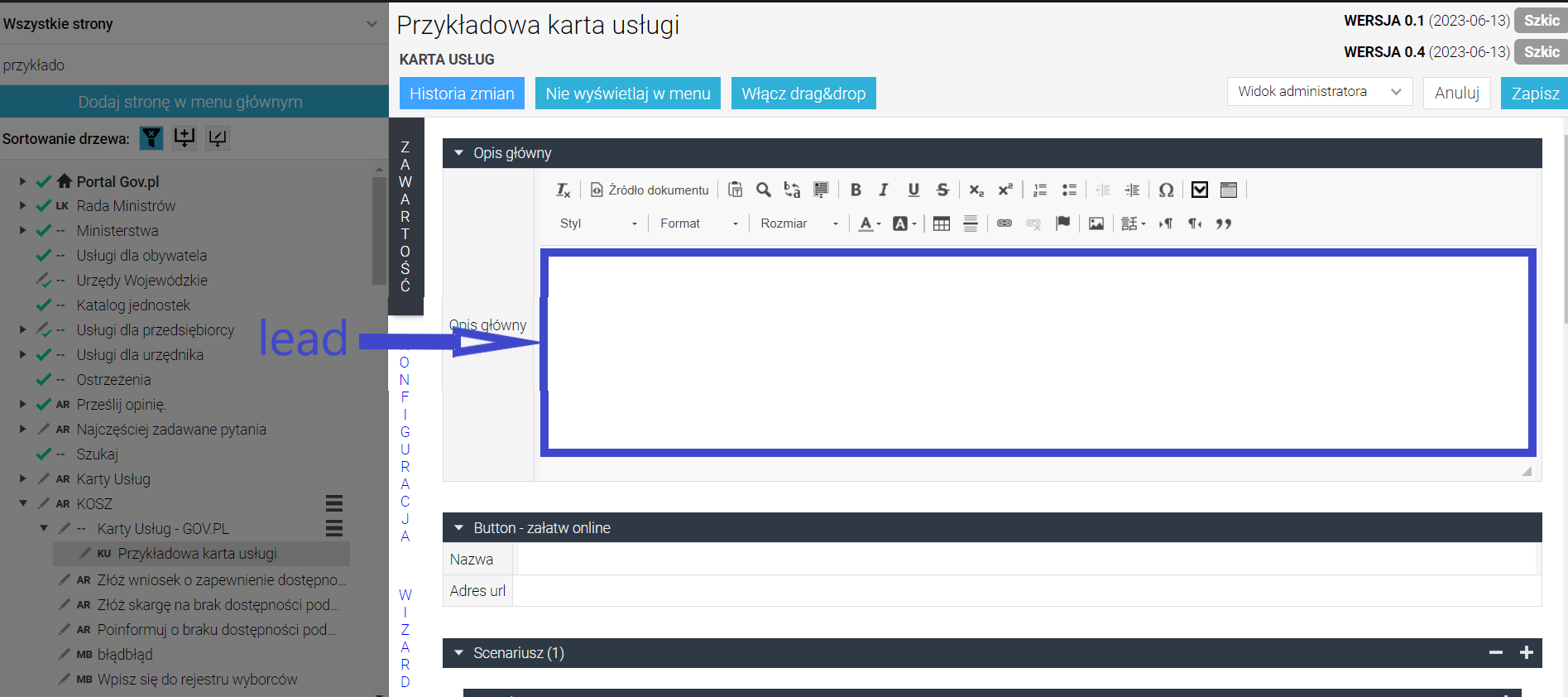This screenshot has height=697, width=1568.
Task: Open the Format dropdown
Action: tap(698, 224)
